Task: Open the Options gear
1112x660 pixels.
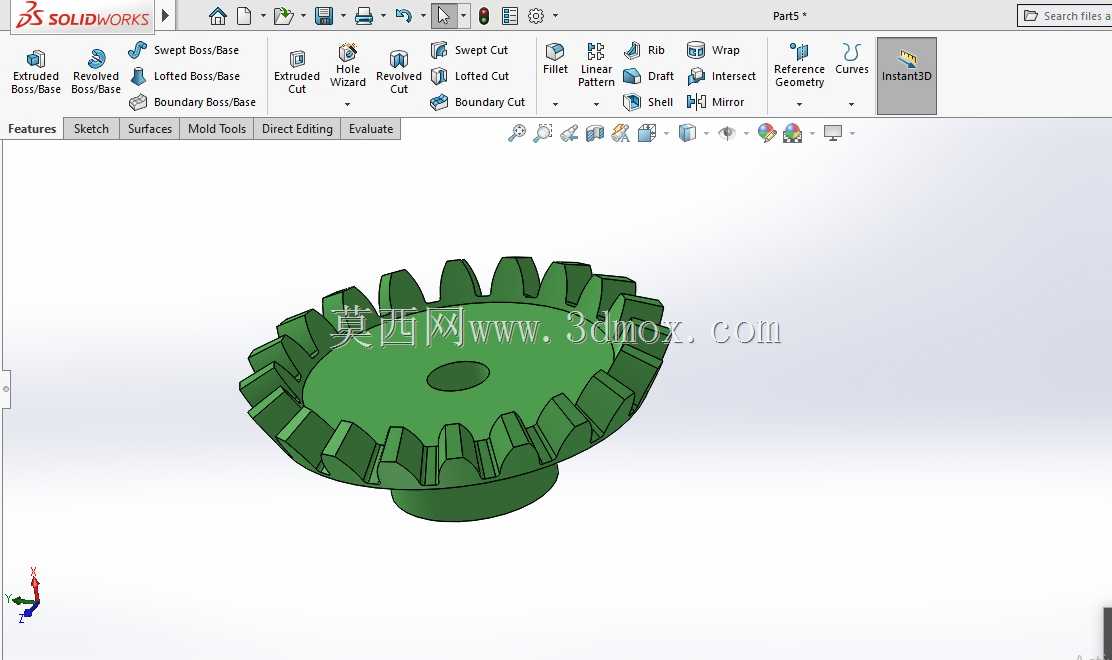Action: coord(536,16)
